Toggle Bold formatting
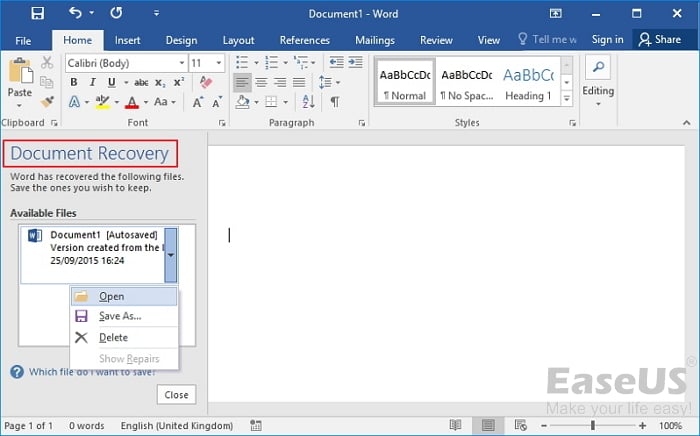700x436 pixels. pos(75,82)
